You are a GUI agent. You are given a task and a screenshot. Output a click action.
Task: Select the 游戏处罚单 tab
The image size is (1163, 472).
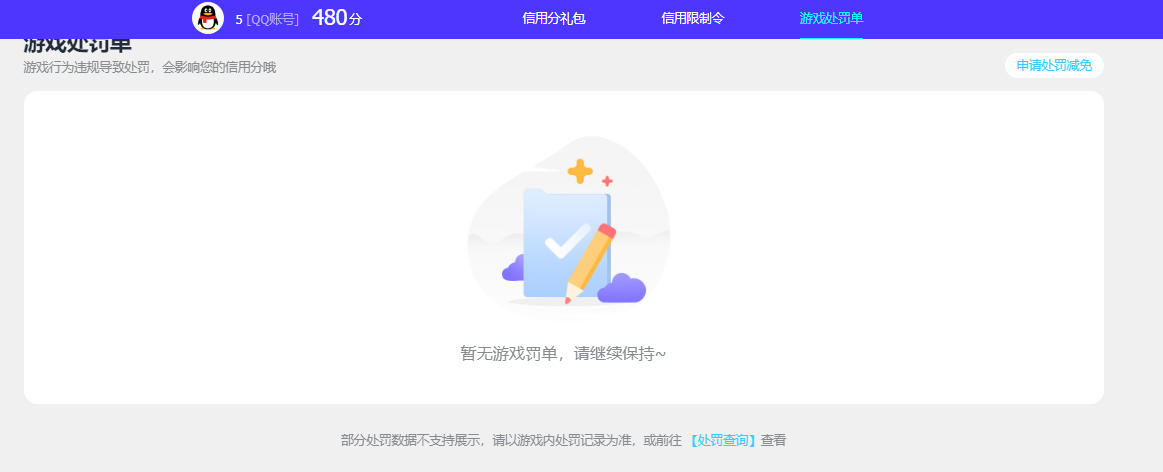pyautogui.click(x=830, y=18)
